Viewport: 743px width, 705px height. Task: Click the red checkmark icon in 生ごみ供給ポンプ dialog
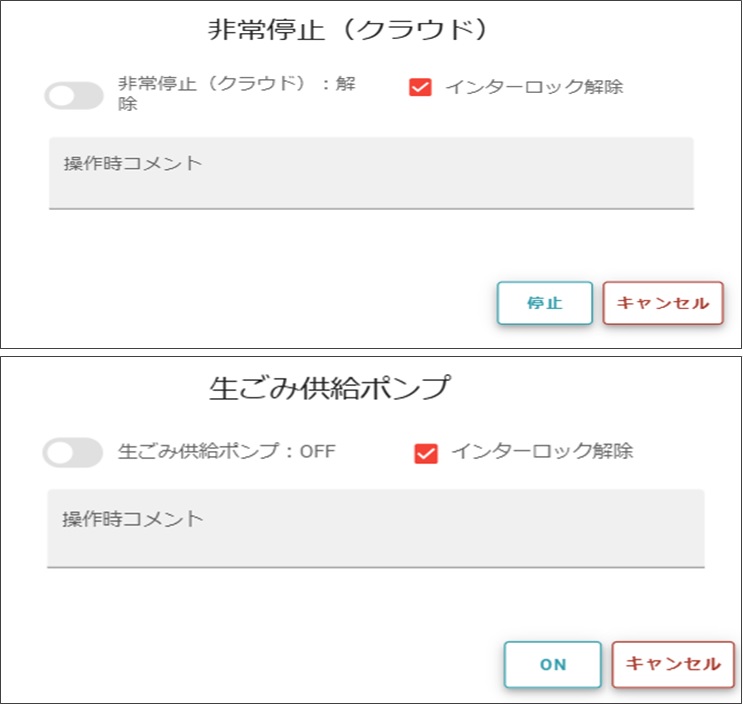pos(426,453)
